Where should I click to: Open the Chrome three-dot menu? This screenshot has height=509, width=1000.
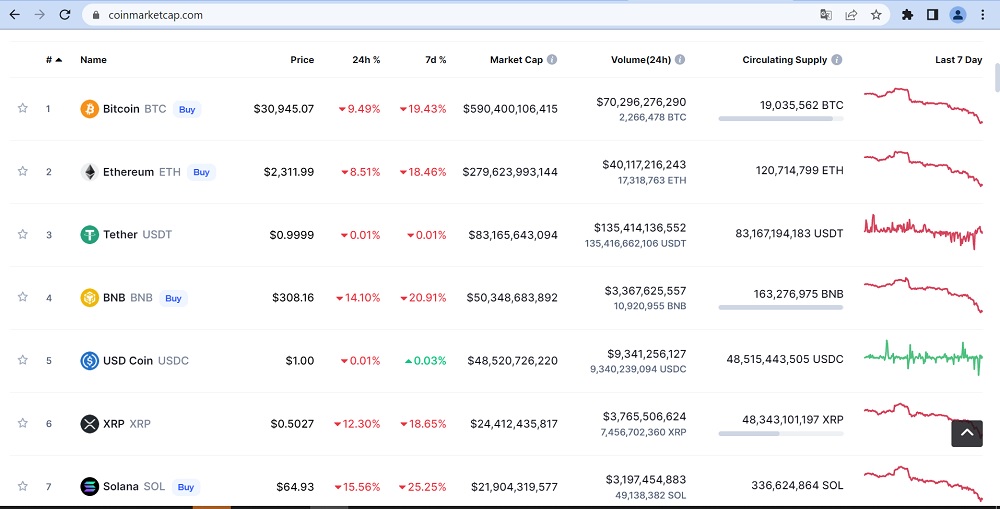[x=983, y=15]
